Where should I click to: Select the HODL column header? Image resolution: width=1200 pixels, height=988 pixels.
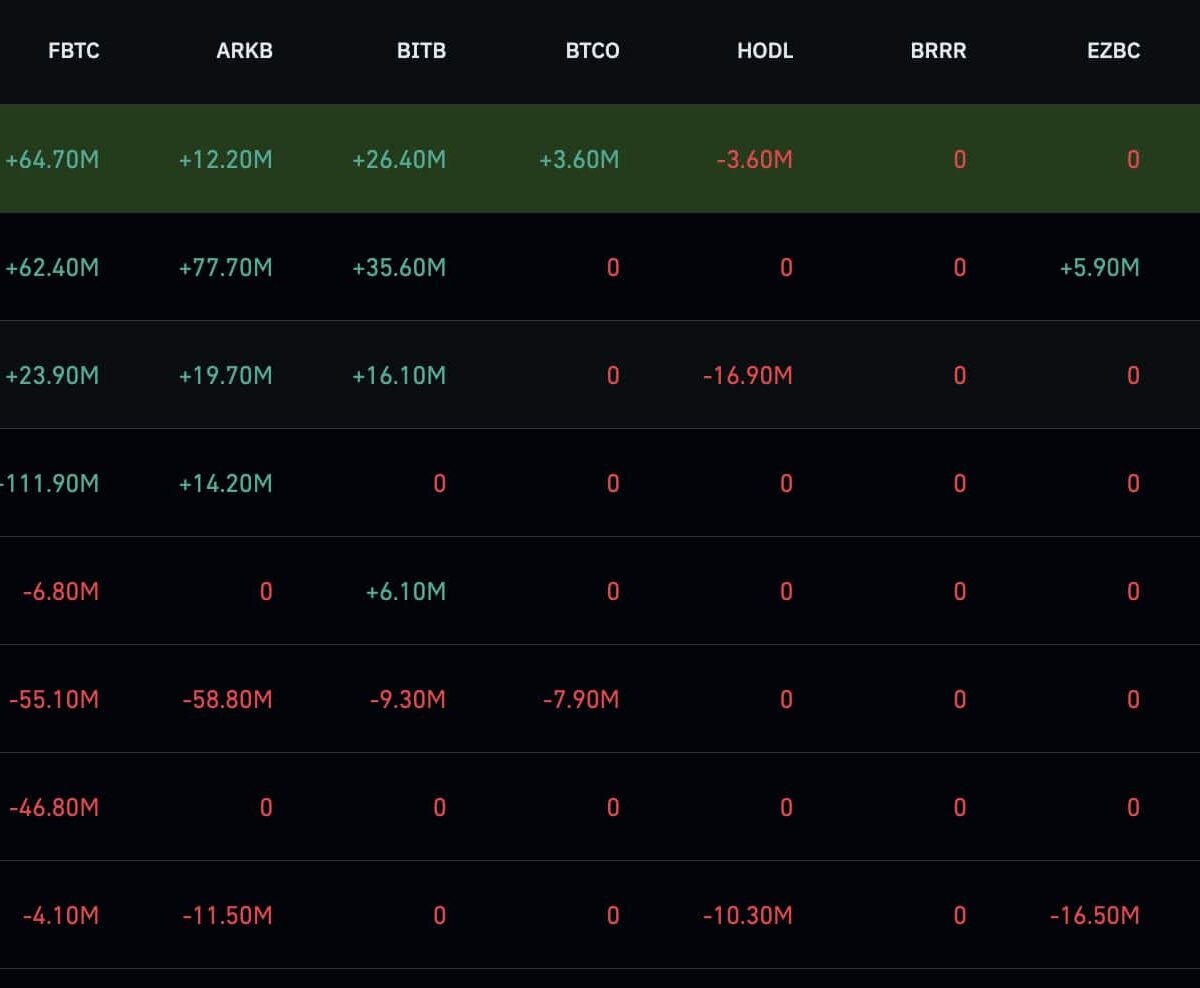click(x=765, y=51)
